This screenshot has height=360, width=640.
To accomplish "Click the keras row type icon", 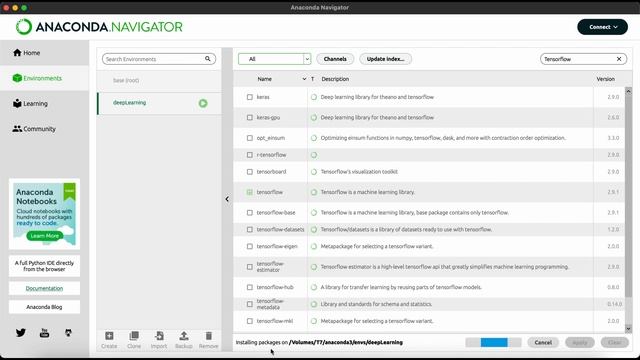I will pos(313,97).
